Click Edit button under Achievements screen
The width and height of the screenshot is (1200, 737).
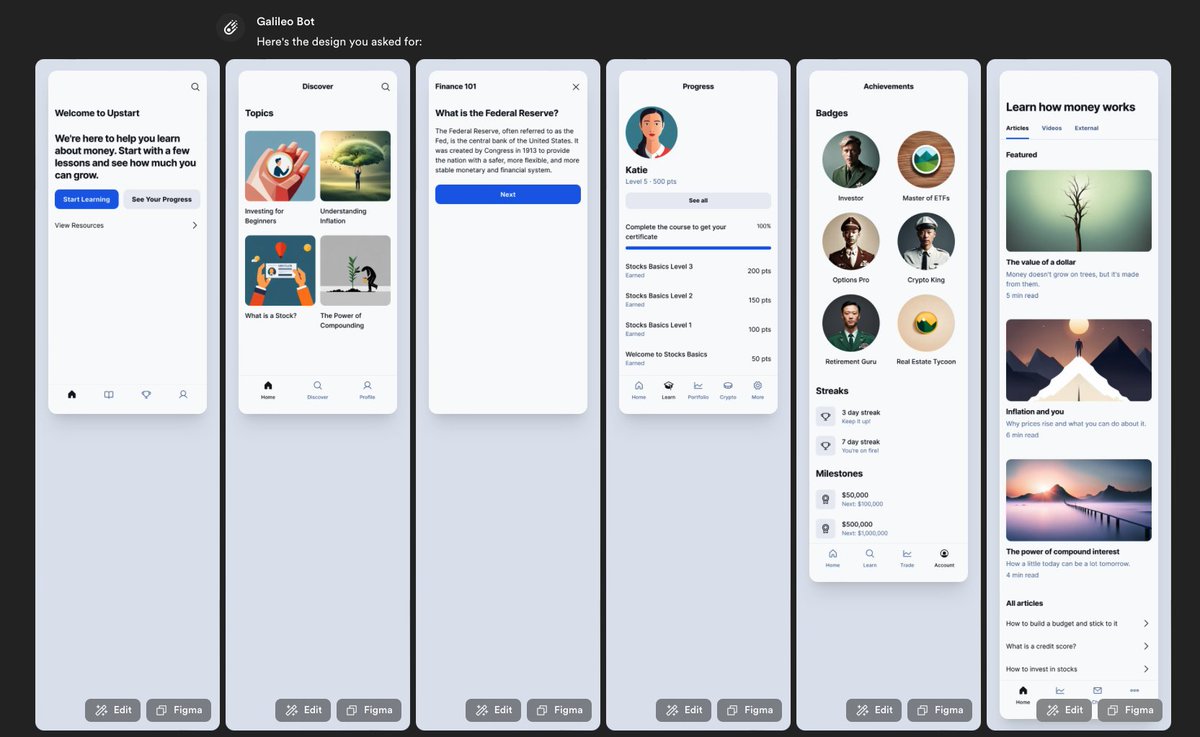coord(874,710)
